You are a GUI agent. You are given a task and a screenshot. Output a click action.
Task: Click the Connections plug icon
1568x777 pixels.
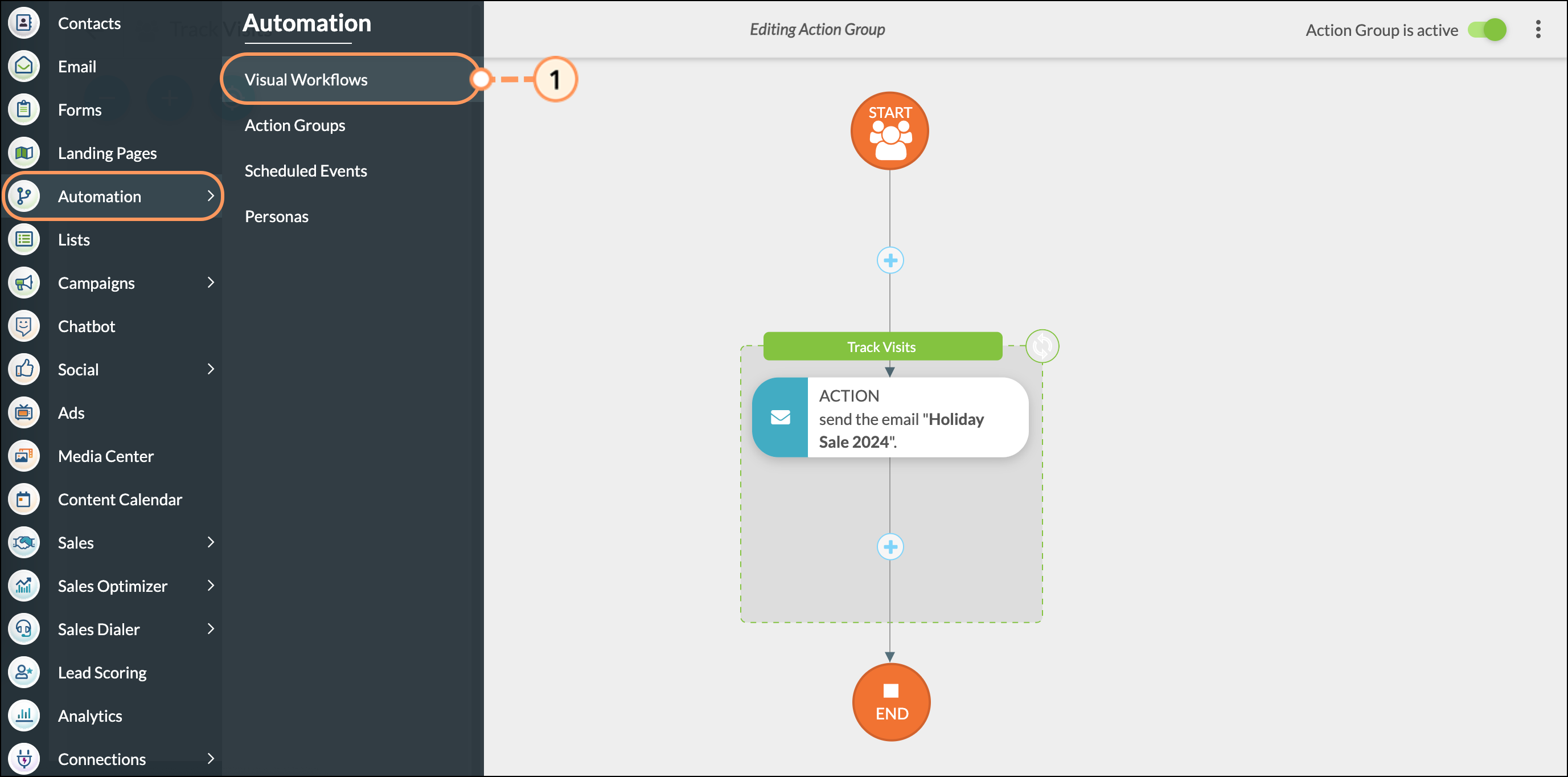coord(24,759)
